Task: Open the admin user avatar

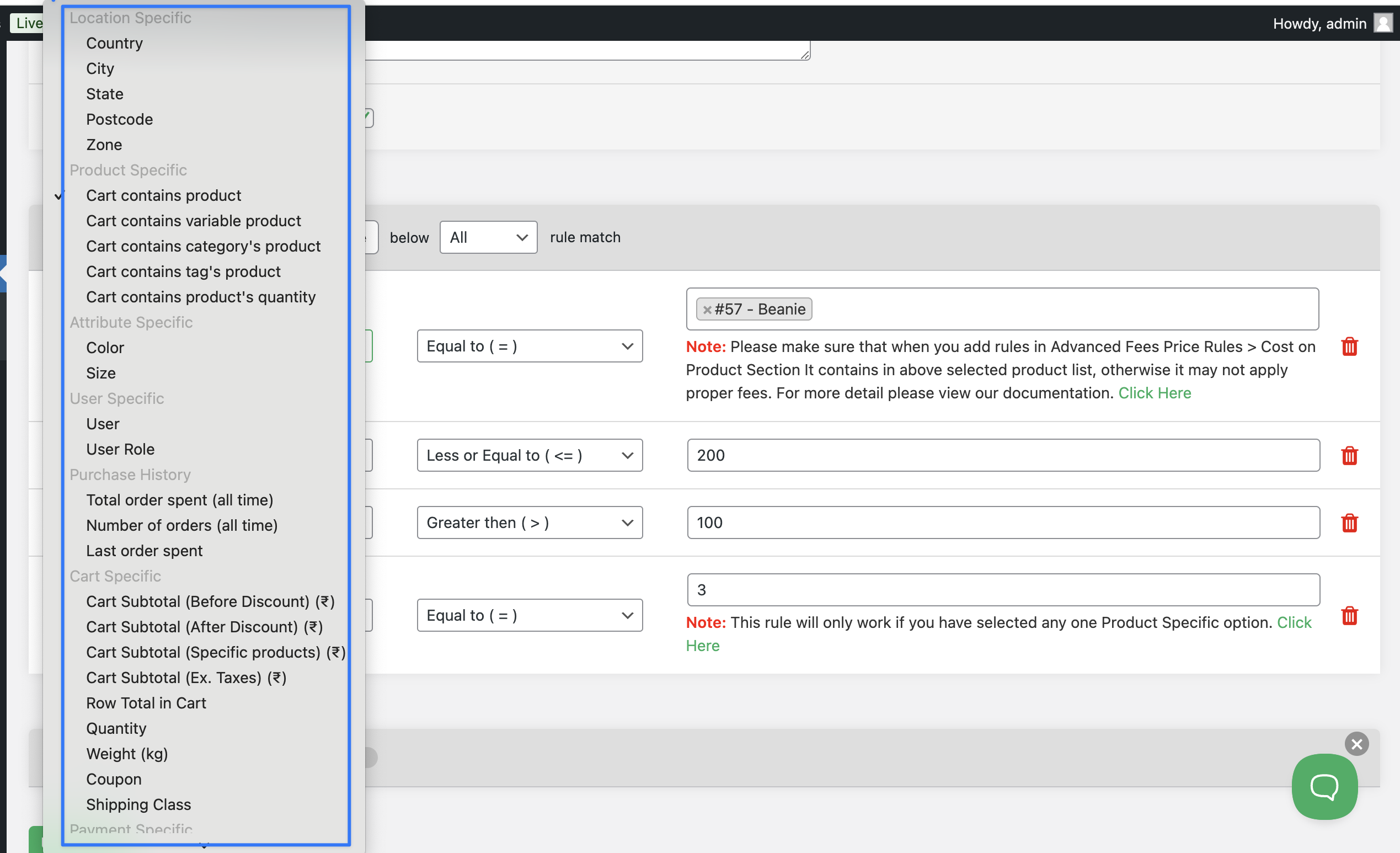Action: (1382, 23)
